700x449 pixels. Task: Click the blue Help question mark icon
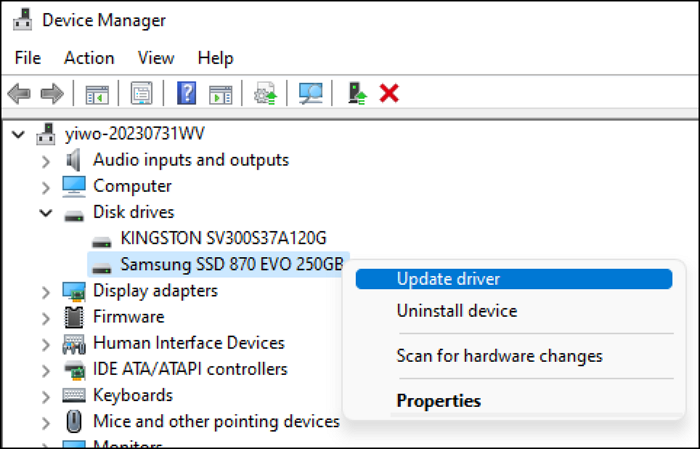(186, 94)
